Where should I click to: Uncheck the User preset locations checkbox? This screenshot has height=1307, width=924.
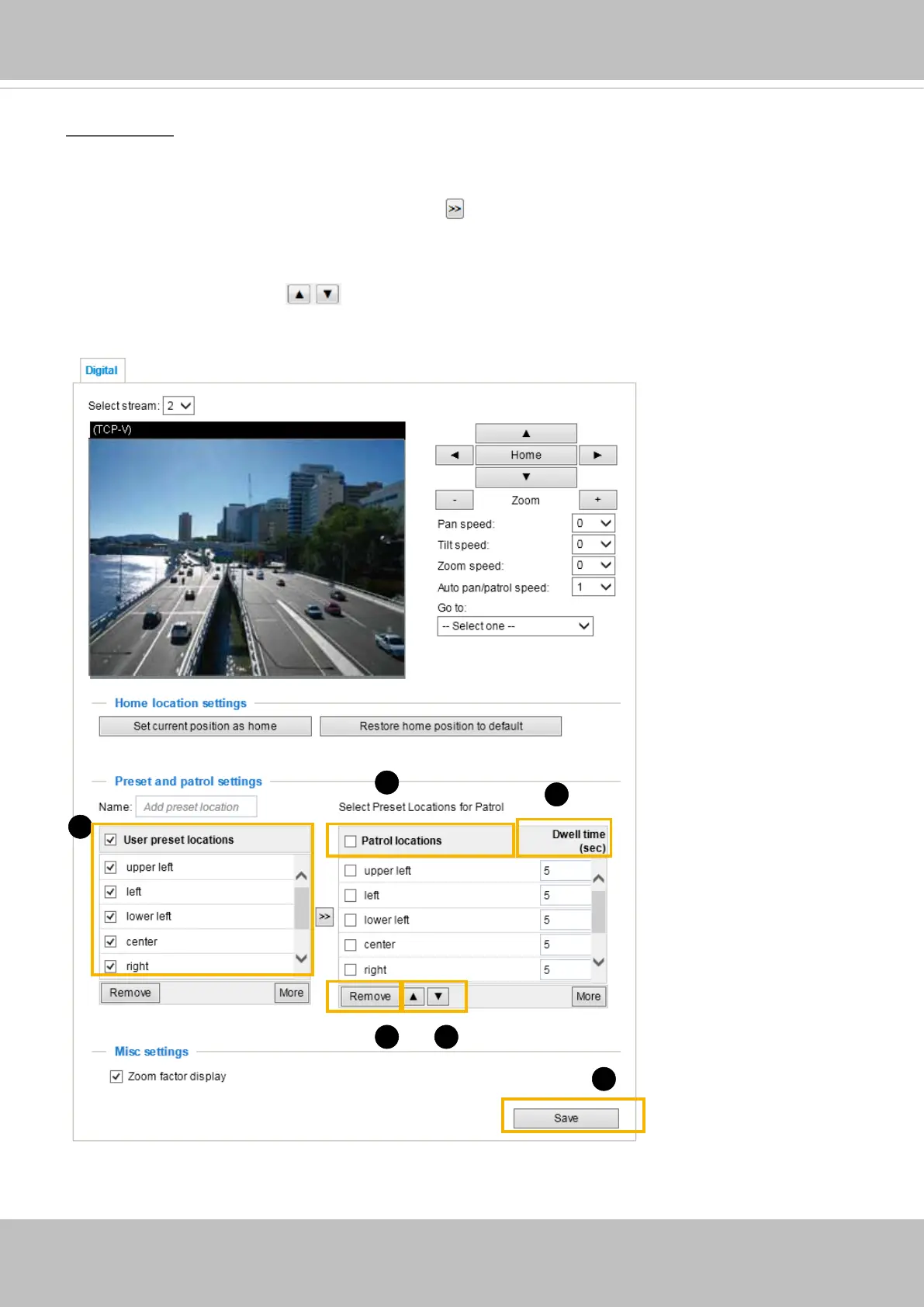tap(111, 840)
